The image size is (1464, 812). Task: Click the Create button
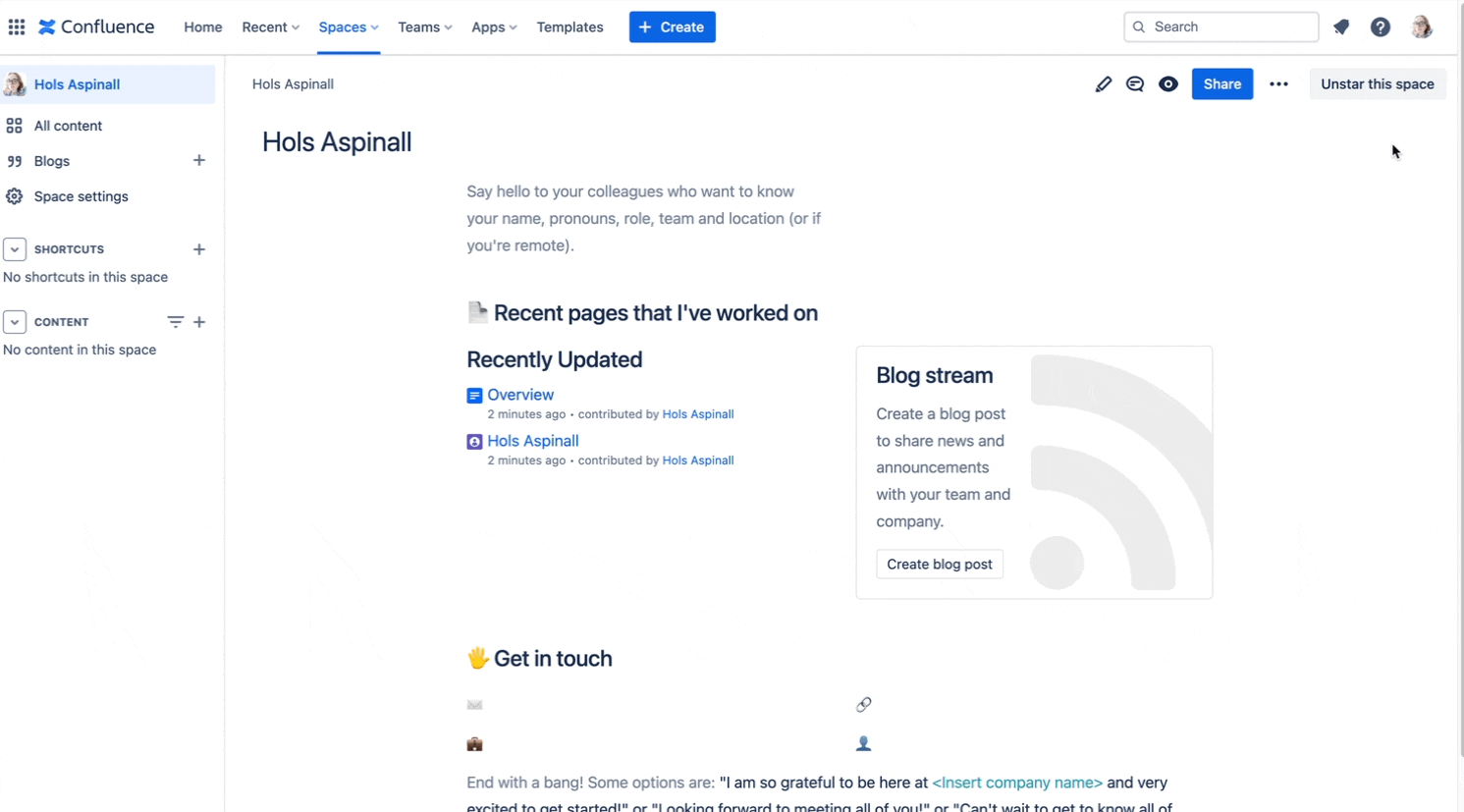point(673,27)
